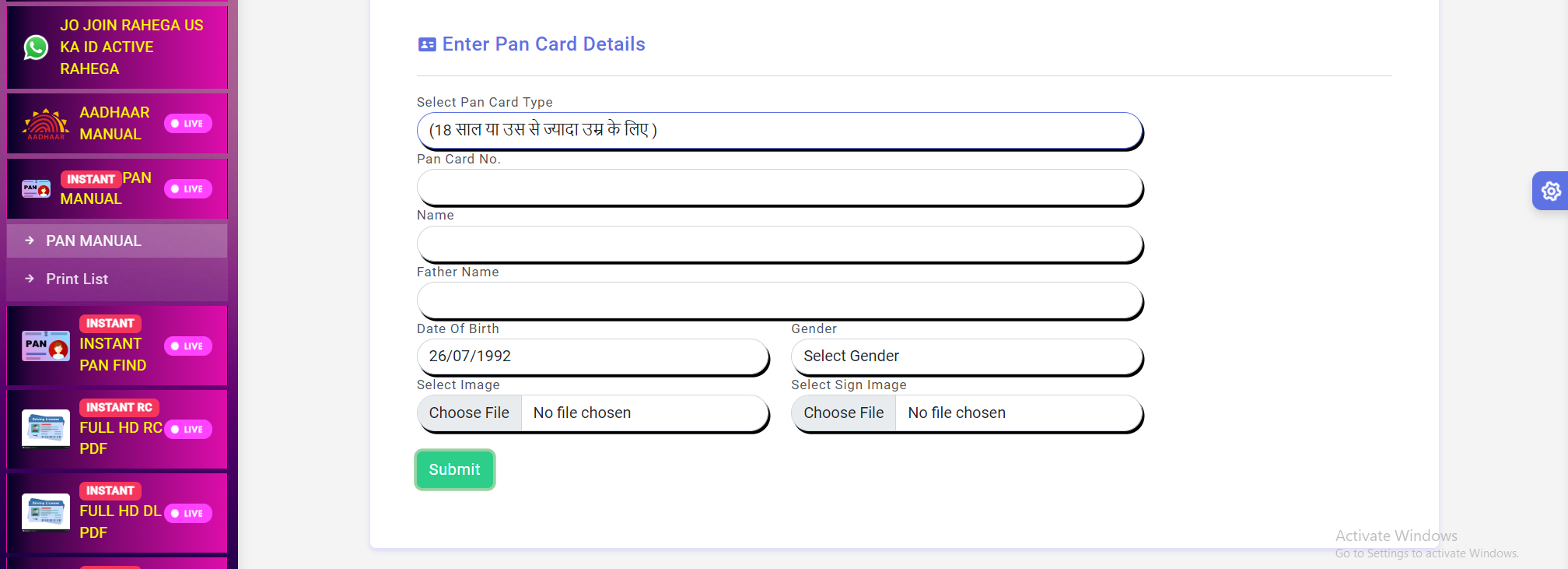Click the Aadhaar logo icon
The image size is (1568, 569).
[45, 124]
